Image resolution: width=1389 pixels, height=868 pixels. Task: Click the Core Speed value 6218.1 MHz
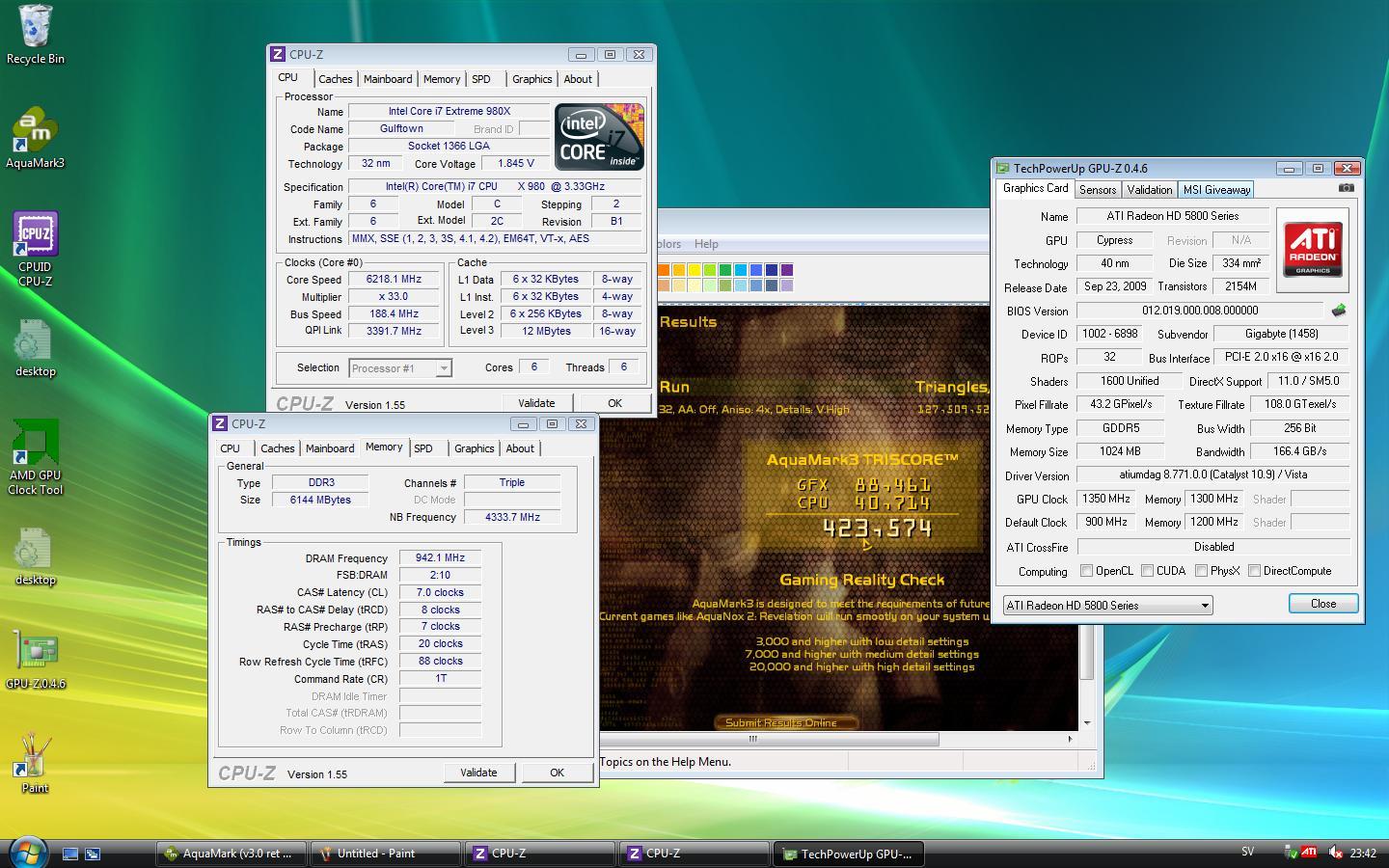(x=394, y=280)
